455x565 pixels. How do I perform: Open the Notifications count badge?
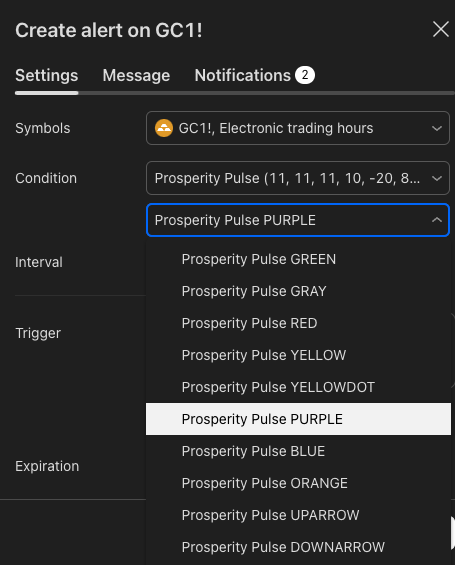tap(305, 75)
